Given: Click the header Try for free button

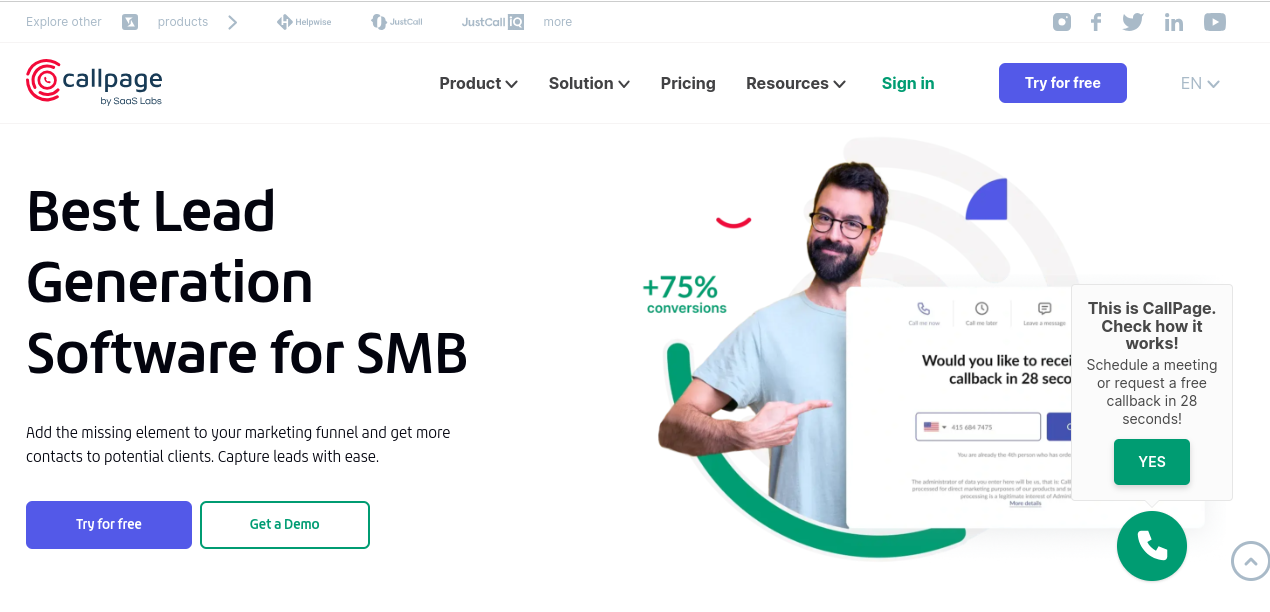Looking at the screenshot, I should 1063,83.
